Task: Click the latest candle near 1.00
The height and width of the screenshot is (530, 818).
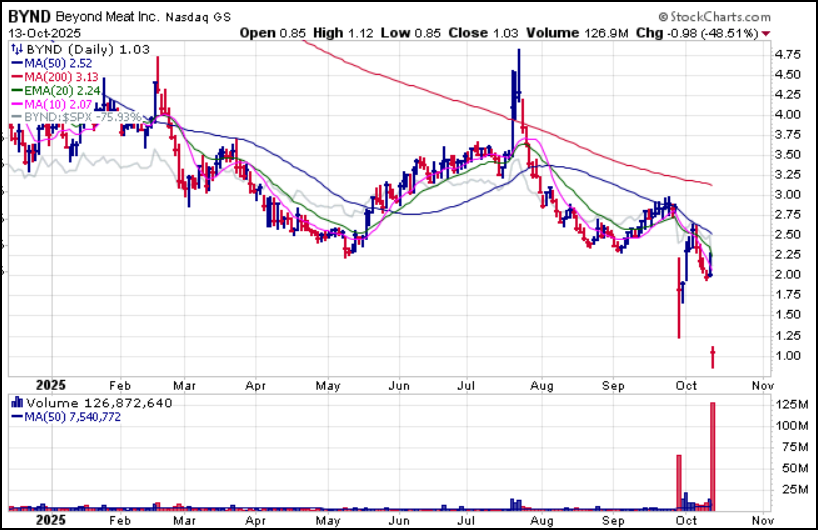Action: (713, 357)
